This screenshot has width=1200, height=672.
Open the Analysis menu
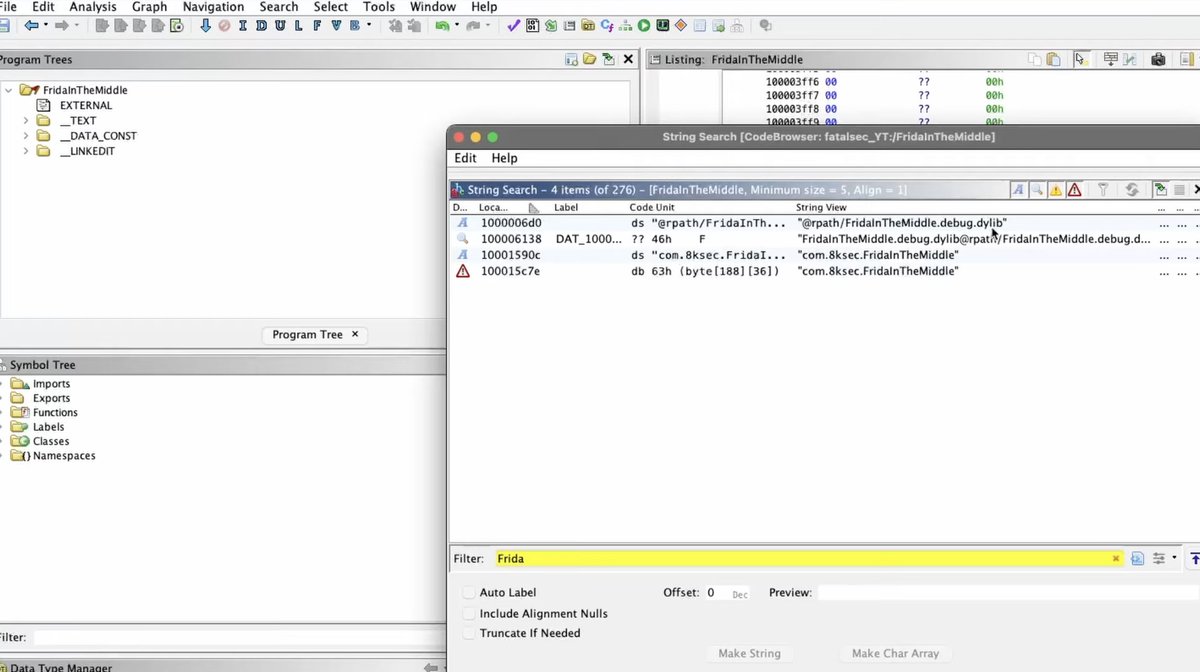[93, 7]
